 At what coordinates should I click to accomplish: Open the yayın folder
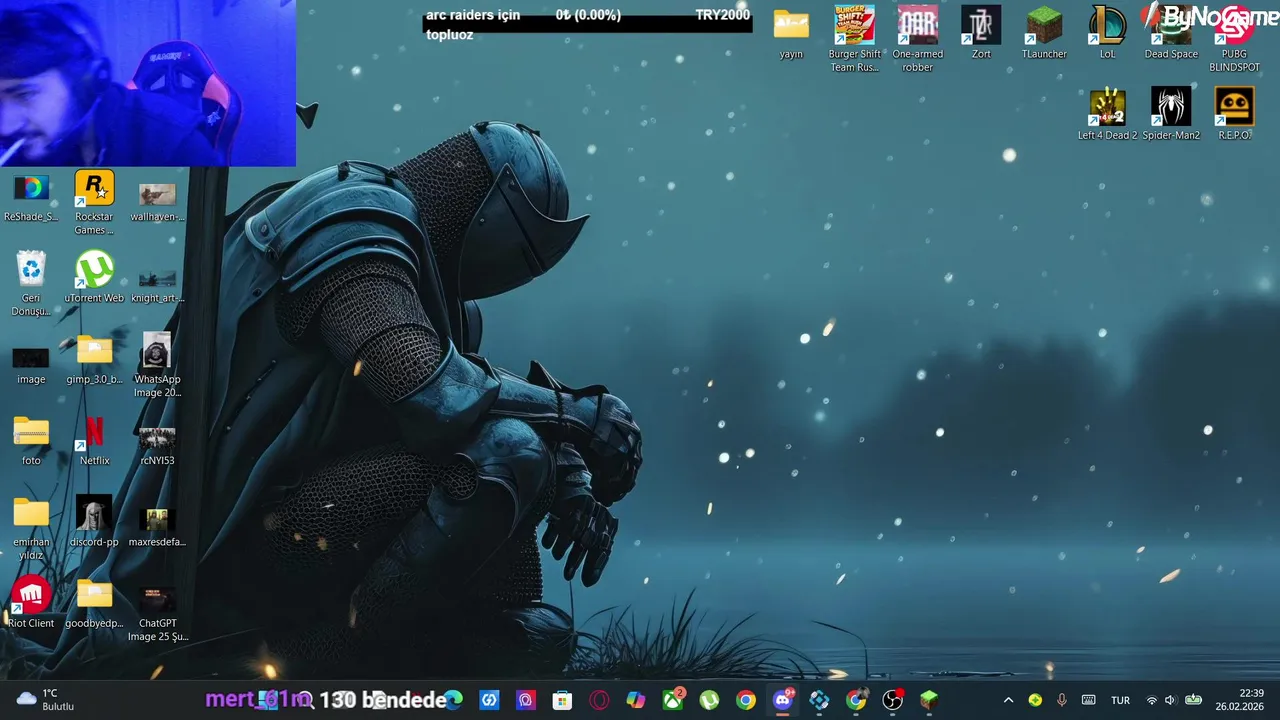click(x=791, y=34)
